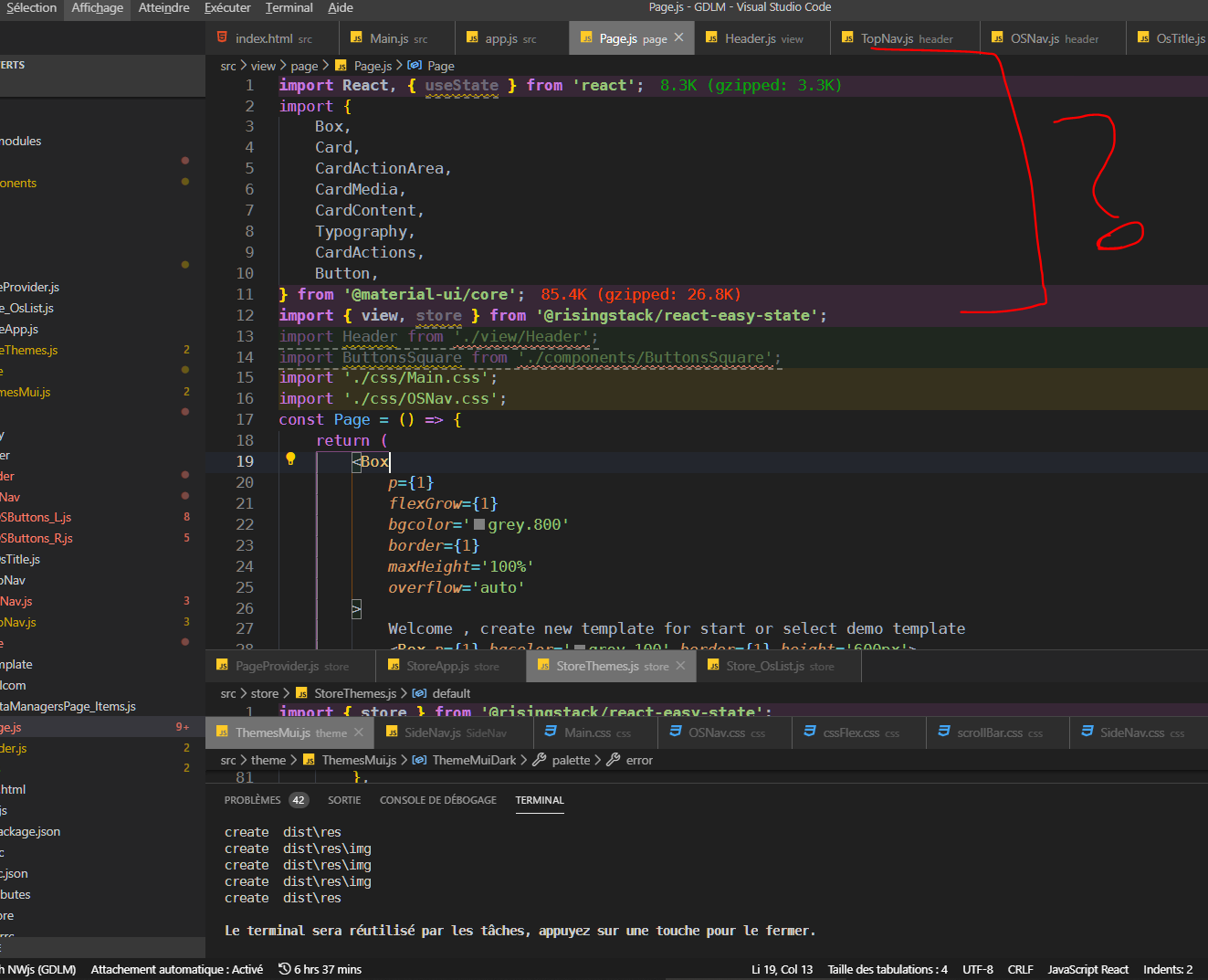
Task: Click the CSS icon on the scrollBar.css tab
Action: (944, 732)
